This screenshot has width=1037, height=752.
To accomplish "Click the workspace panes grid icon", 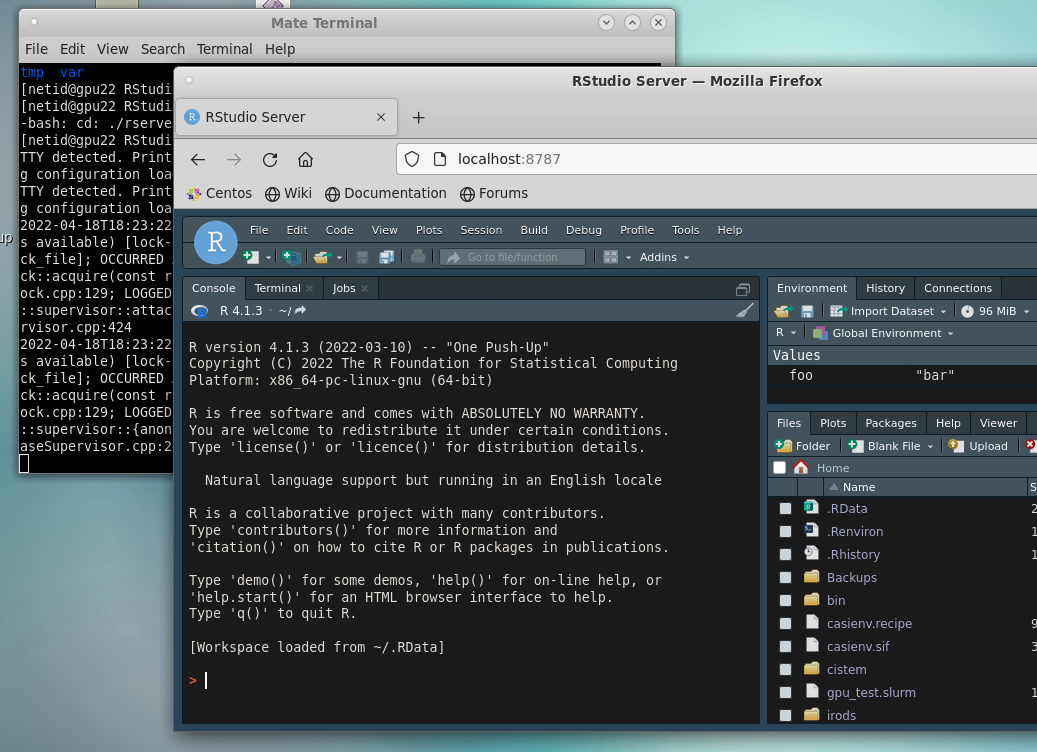I will pos(610,257).
